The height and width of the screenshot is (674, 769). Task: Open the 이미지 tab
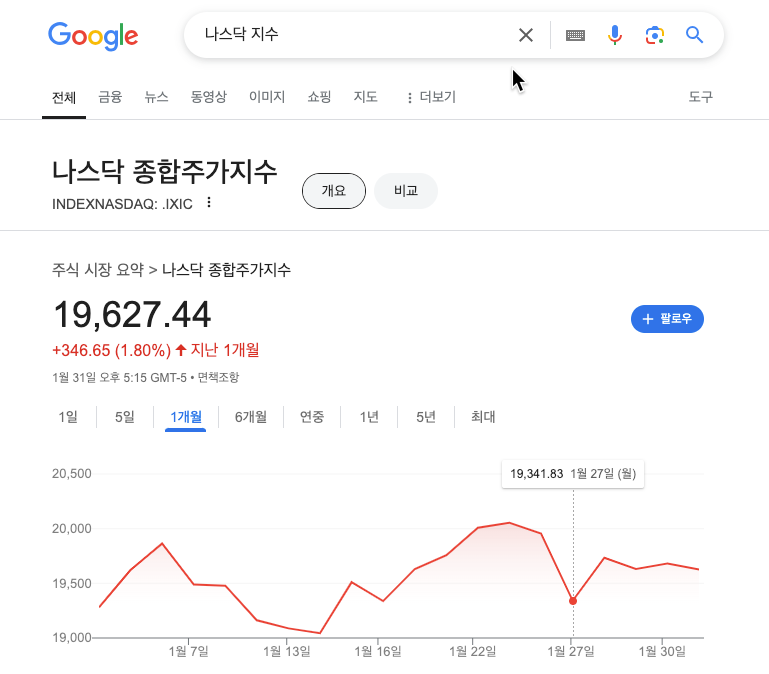point(267,97)
